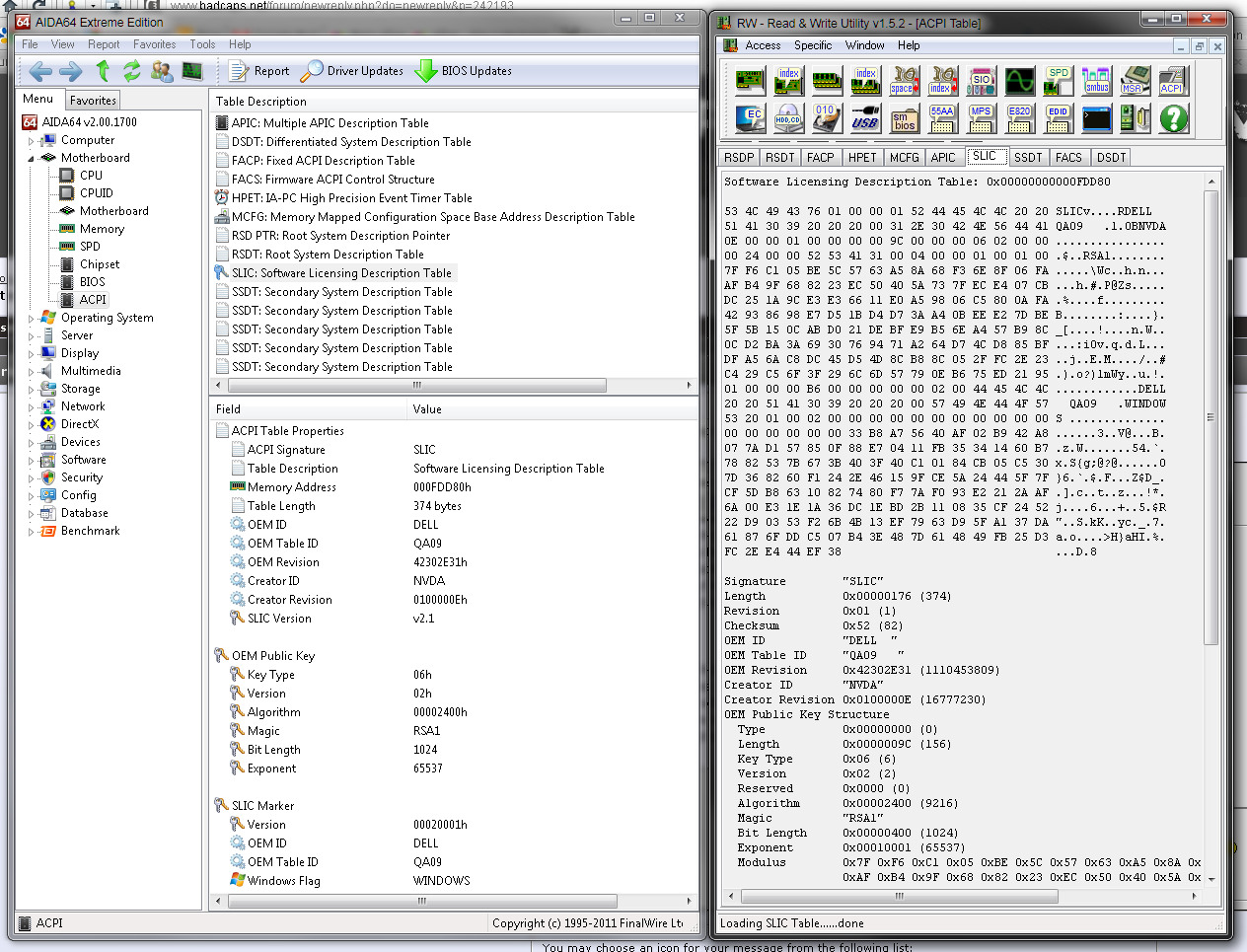Screen dimensions: 1247x952
Task: Open the Tools menu in AIDA64
Action: point(202,44)
